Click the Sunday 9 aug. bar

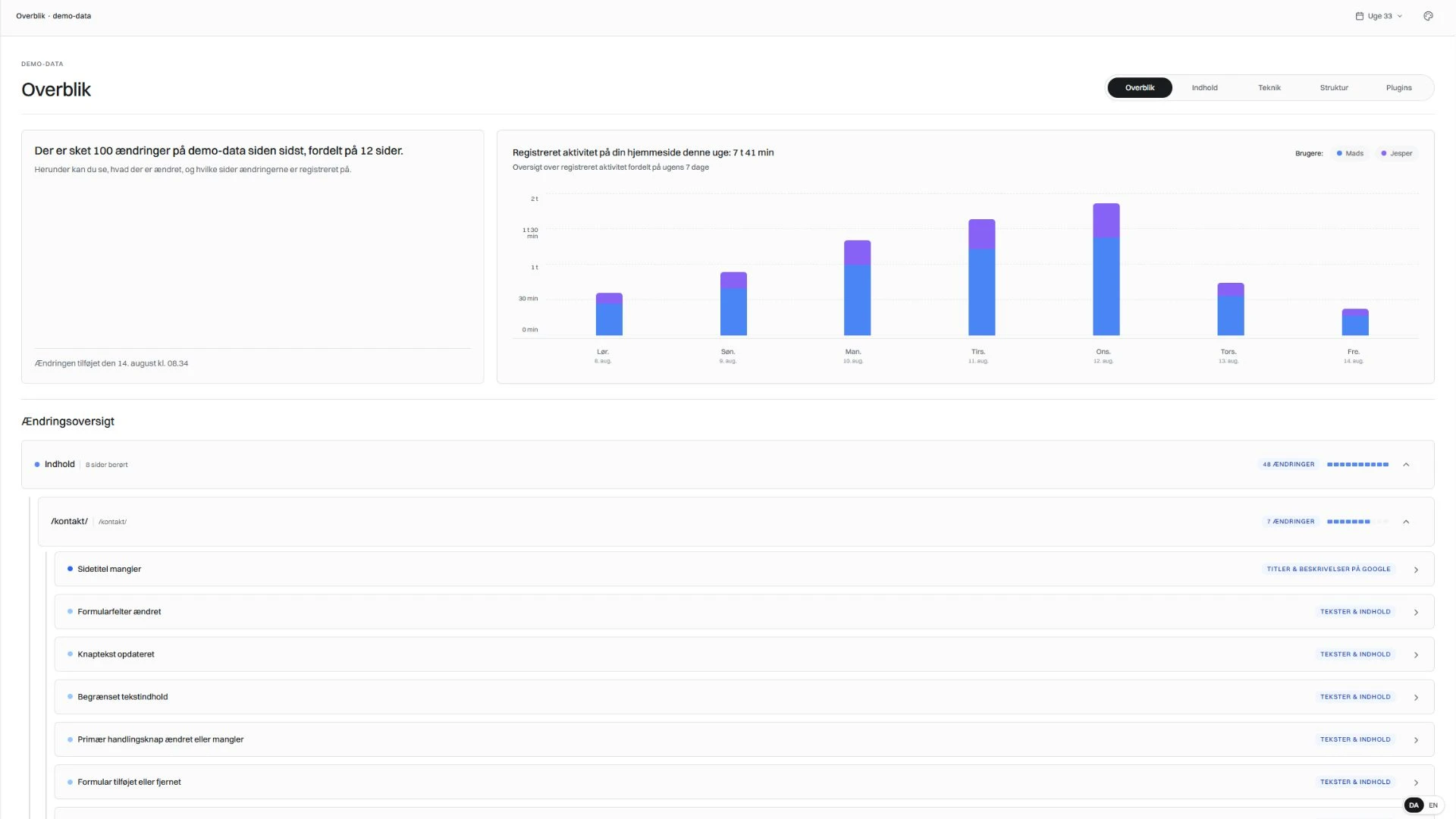[733, 303]
